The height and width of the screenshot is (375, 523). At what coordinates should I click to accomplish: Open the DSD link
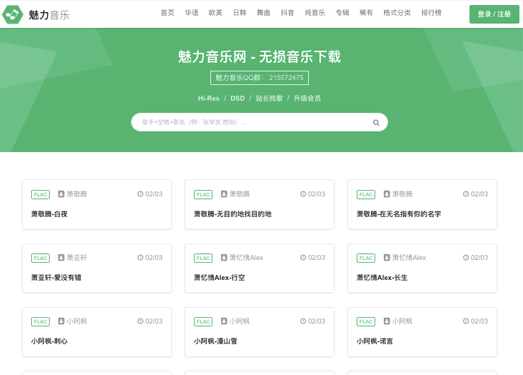237,98
